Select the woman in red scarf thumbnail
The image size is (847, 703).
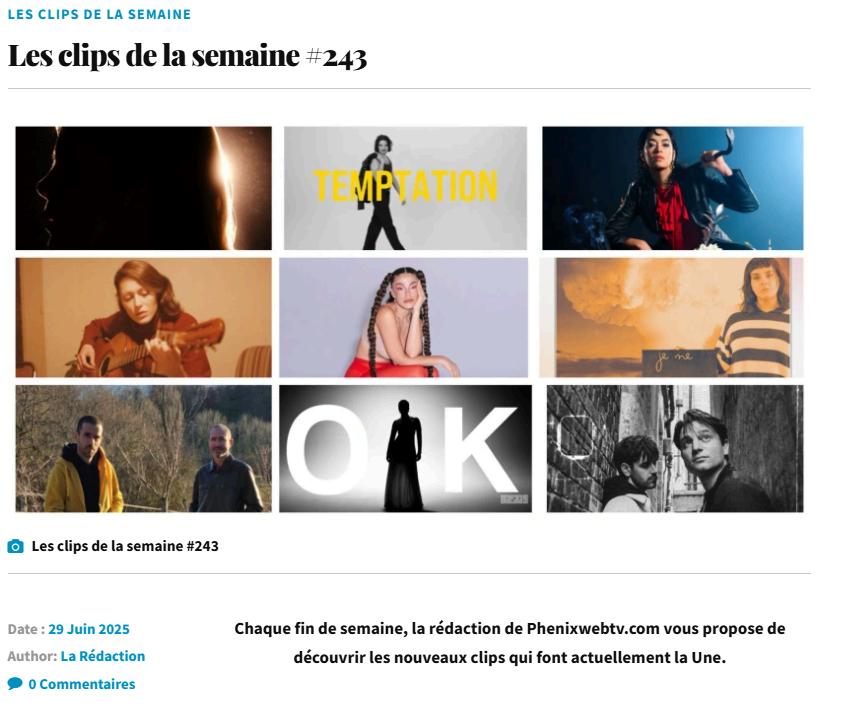(x=673, y=188)
